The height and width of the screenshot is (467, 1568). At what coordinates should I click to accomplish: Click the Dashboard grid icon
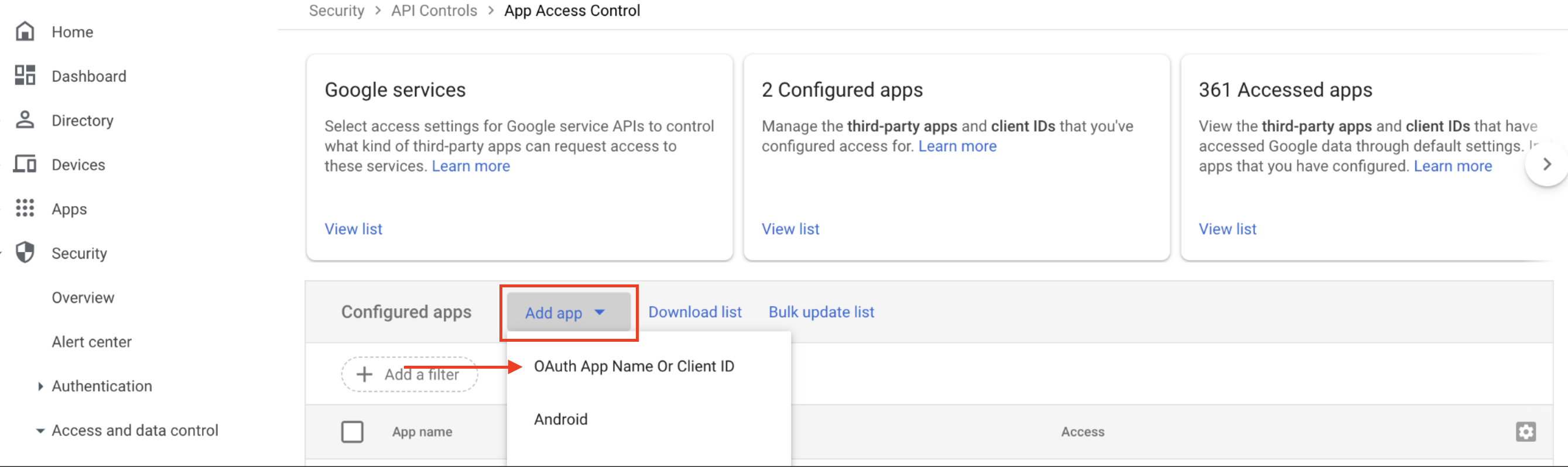click(x=25, y=75)
